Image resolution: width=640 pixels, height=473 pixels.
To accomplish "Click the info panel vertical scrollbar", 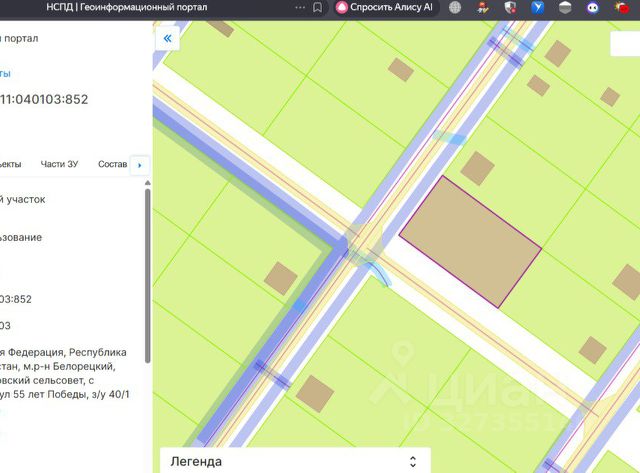I will (x=148, y=275).
